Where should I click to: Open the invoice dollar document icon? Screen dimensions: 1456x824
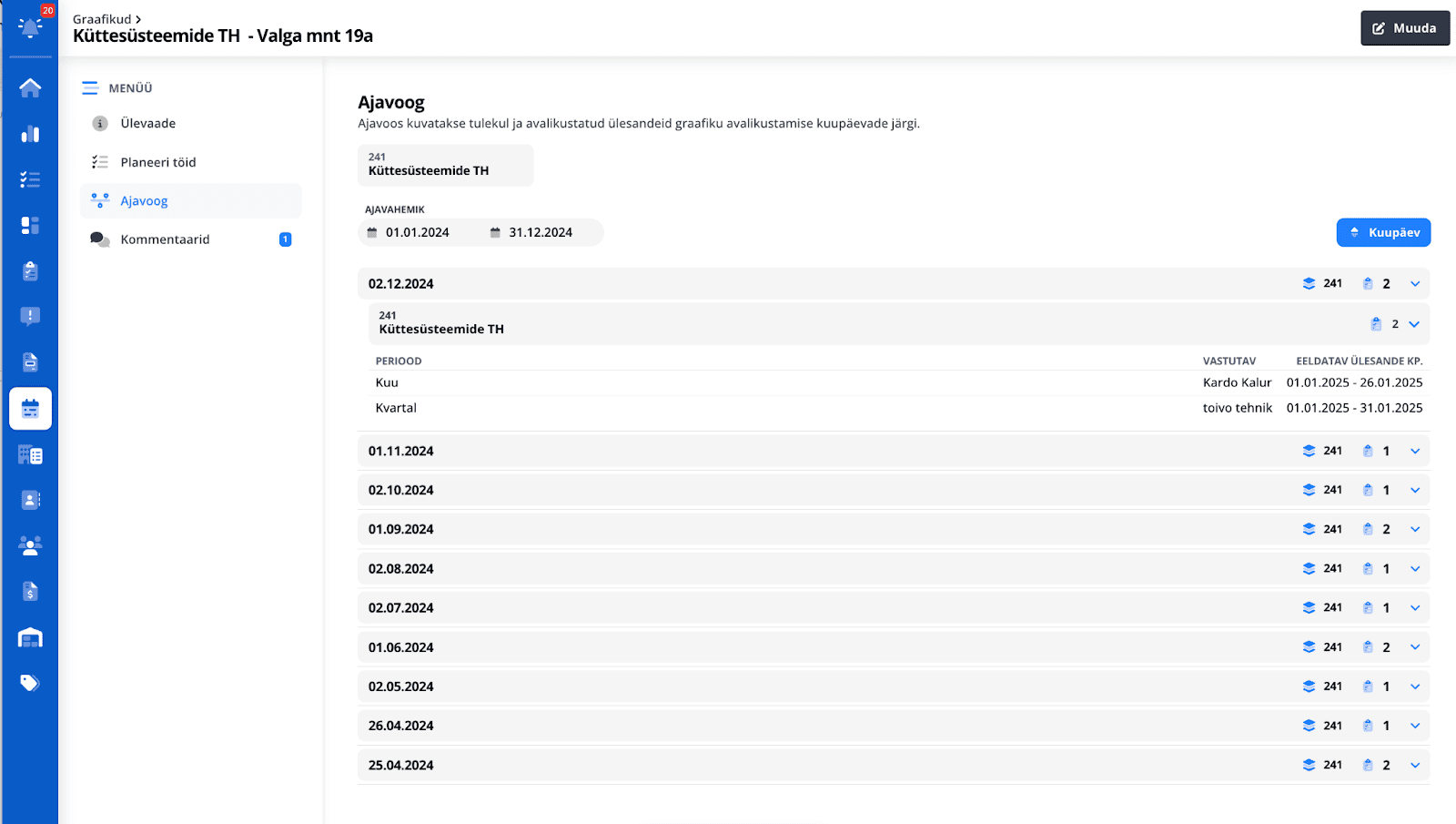pyautogui.click(x=30, y=592)
